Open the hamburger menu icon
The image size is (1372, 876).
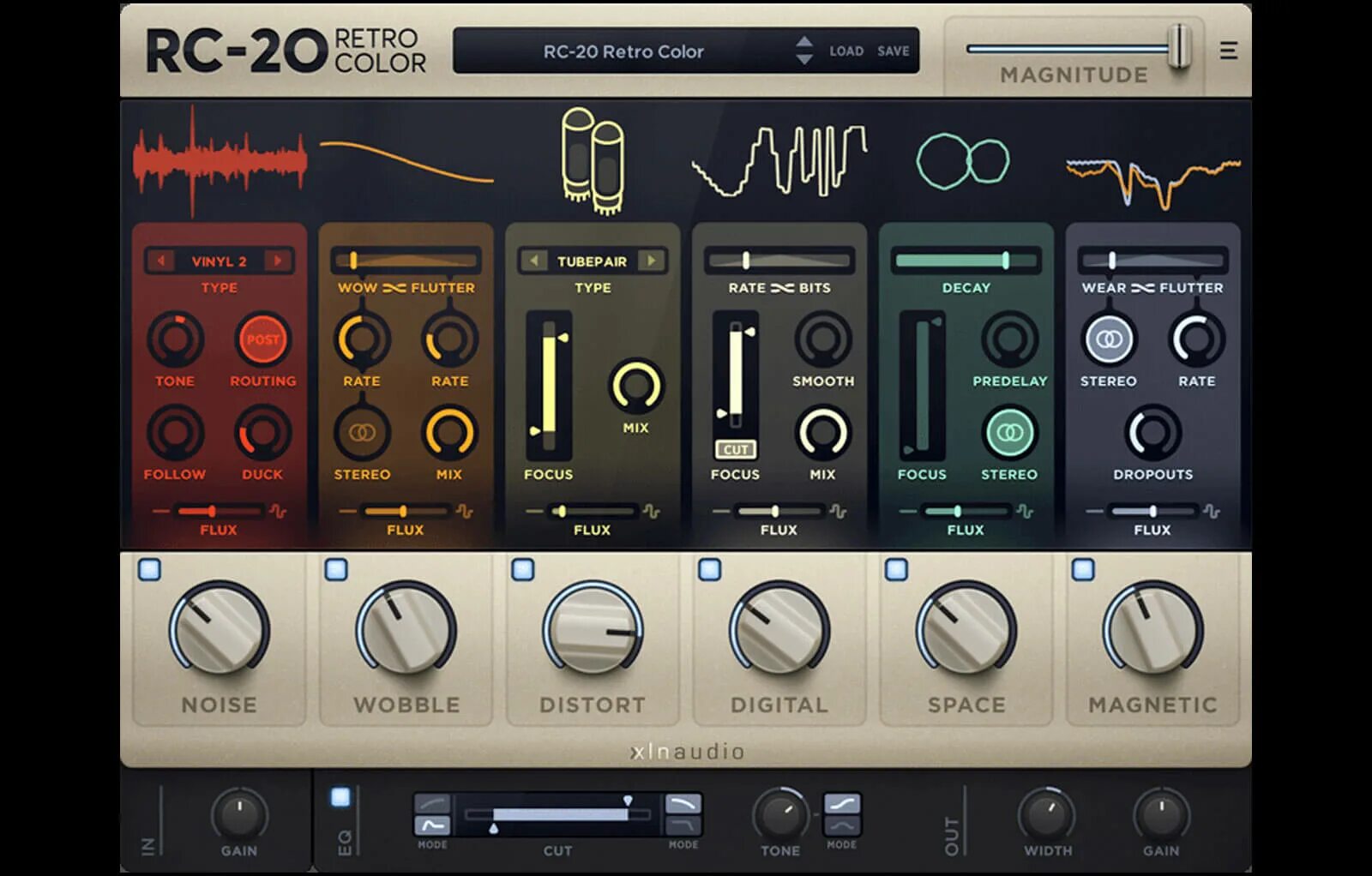coord(1228,51)
